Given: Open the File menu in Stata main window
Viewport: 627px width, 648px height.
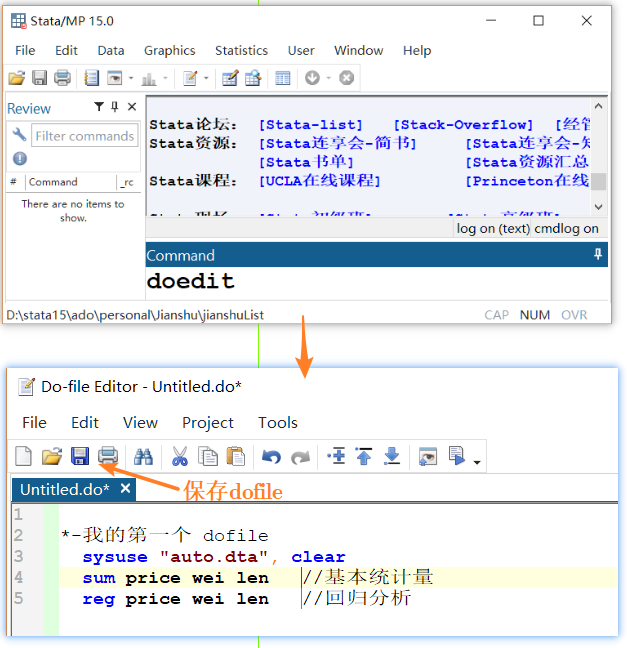Looking at the screenshot, I should coord(25,50).
